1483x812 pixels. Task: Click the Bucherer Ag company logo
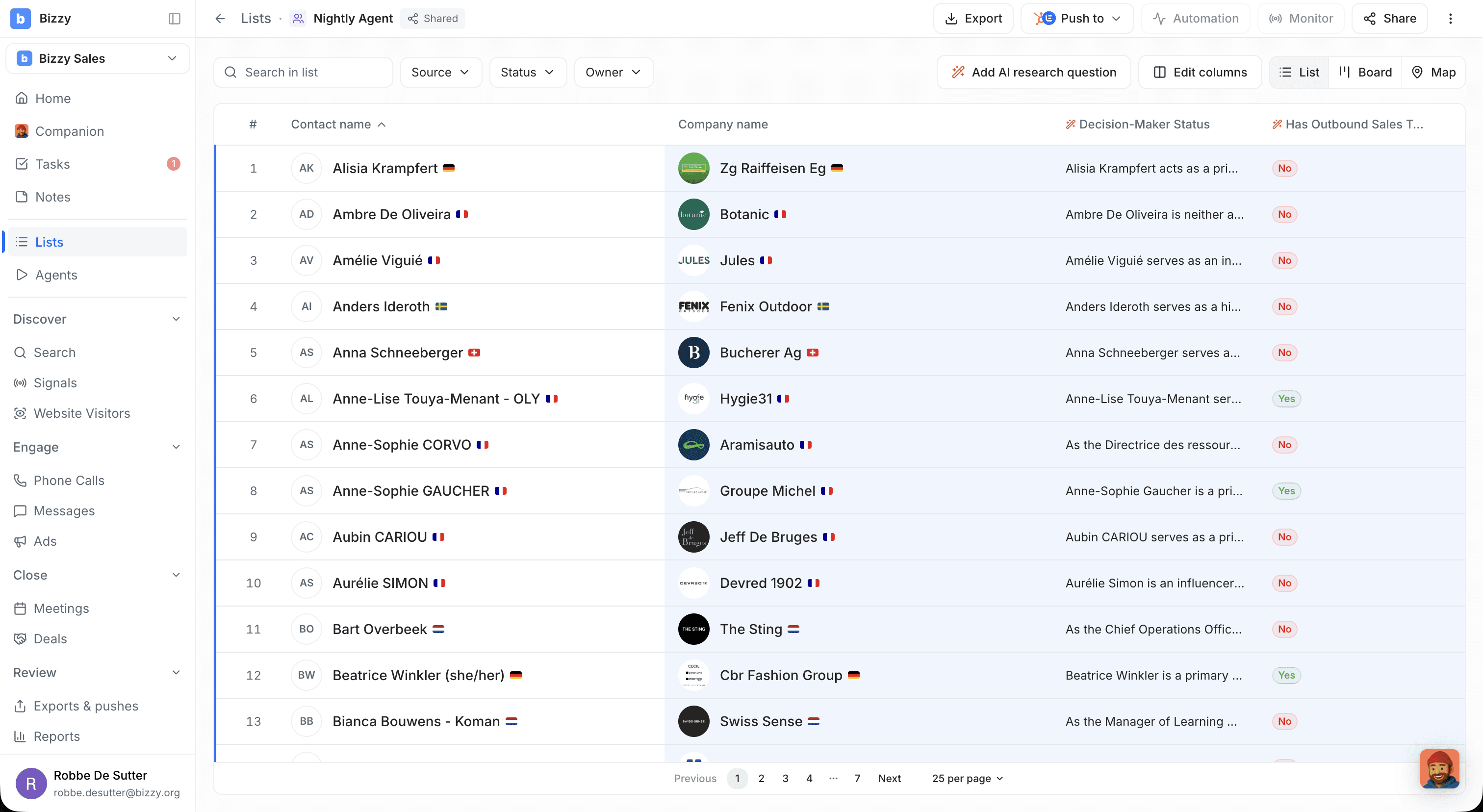point(694,352)
